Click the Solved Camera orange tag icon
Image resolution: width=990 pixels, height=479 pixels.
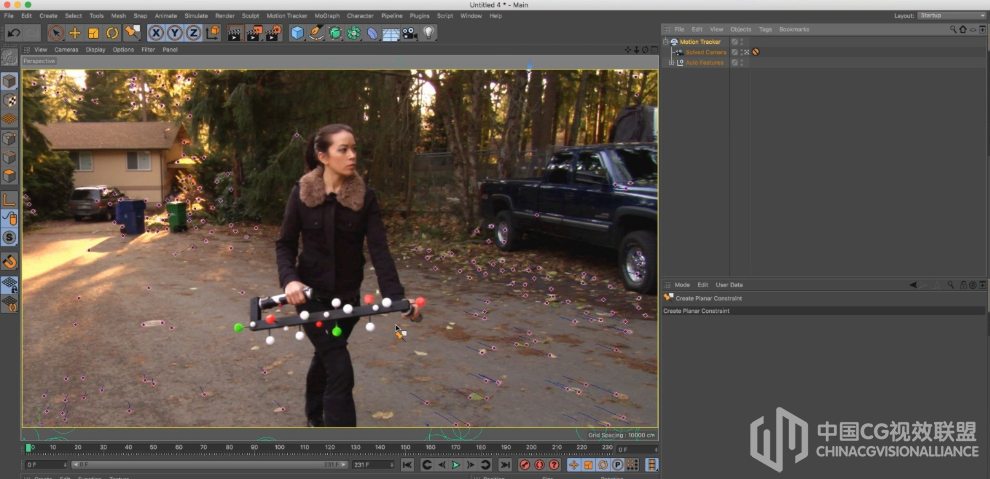coord(755,52)
